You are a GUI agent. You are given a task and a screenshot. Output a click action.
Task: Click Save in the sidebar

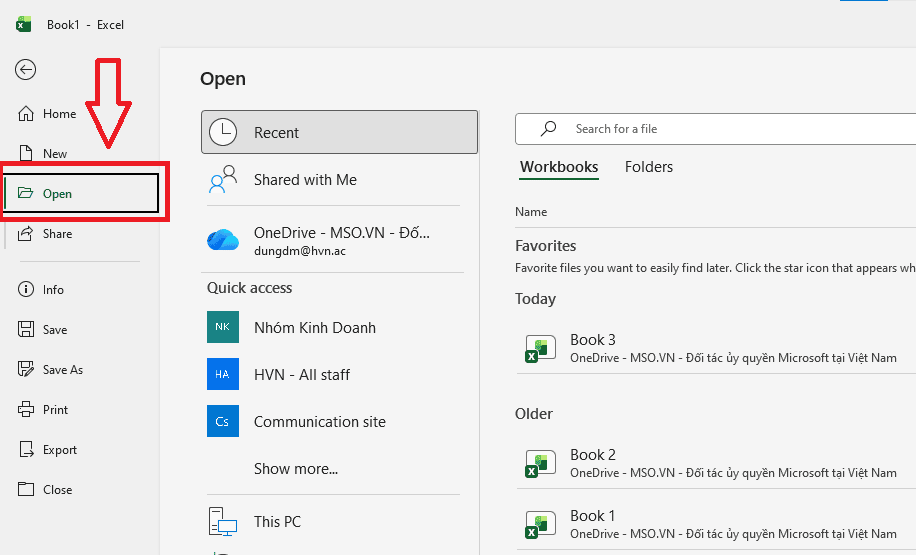click(55, 330)
